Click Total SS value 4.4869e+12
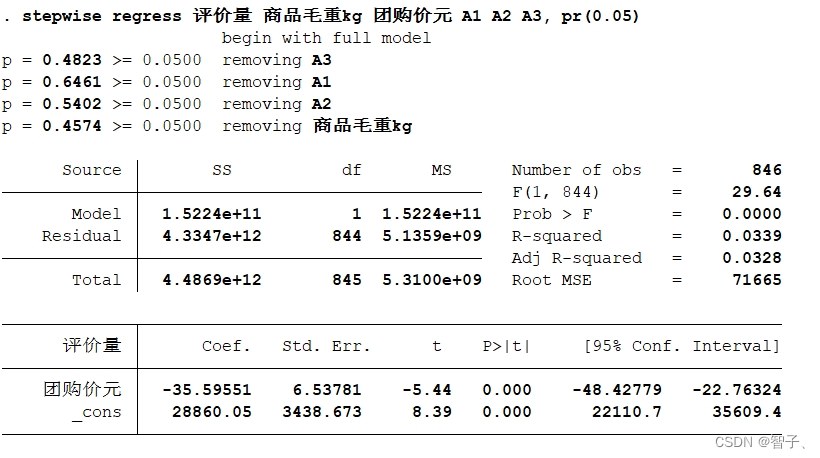Viewport: 820px width, 458px height. [212, 280]
